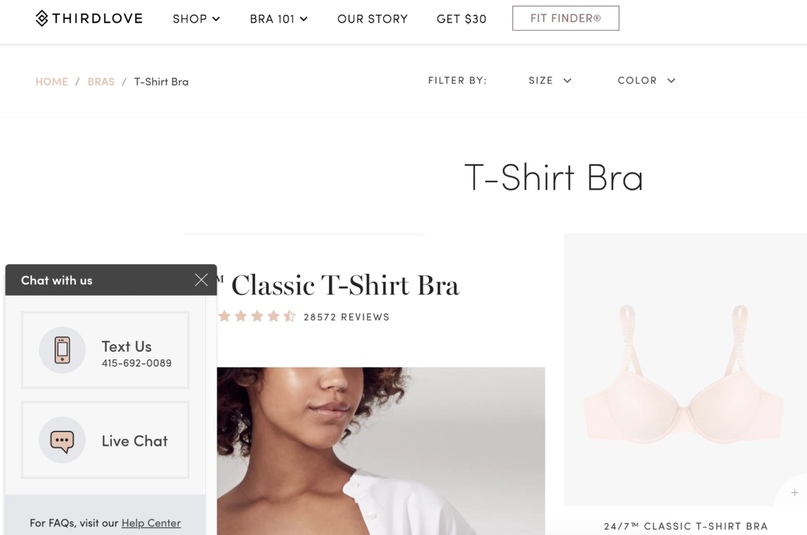Open the Help Center link
The height and width of the screenshot is (535, 807).
point(151,523)
